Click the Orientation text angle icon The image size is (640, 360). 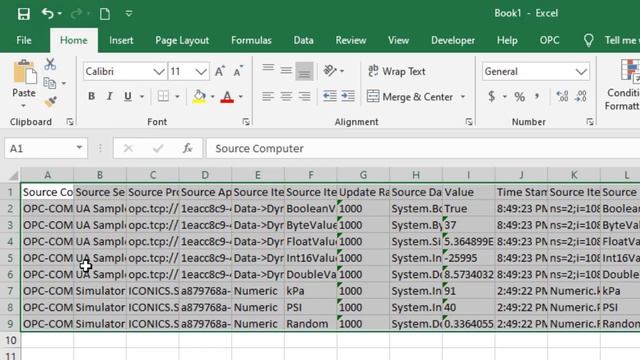click(x=330, y=71)
